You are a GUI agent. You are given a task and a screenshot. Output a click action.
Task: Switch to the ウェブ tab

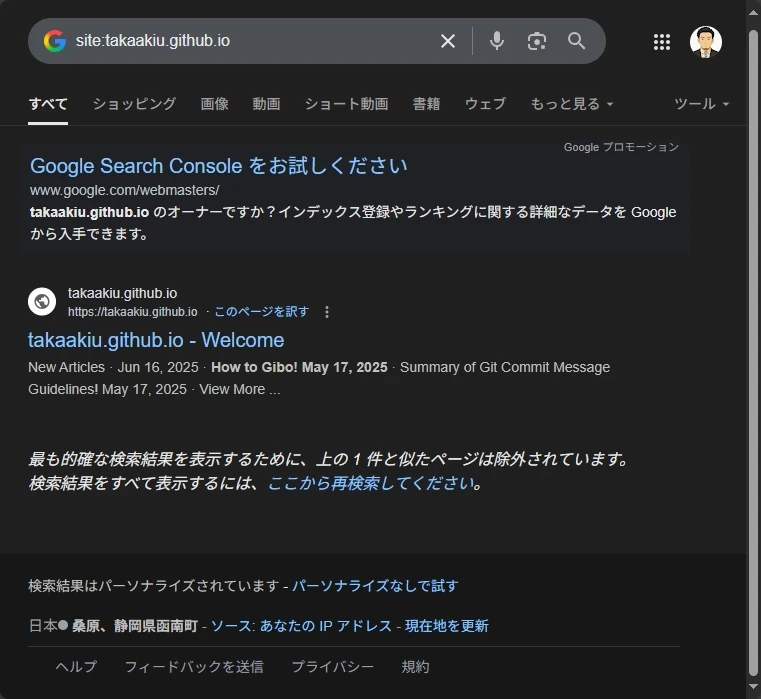(485, 104)
